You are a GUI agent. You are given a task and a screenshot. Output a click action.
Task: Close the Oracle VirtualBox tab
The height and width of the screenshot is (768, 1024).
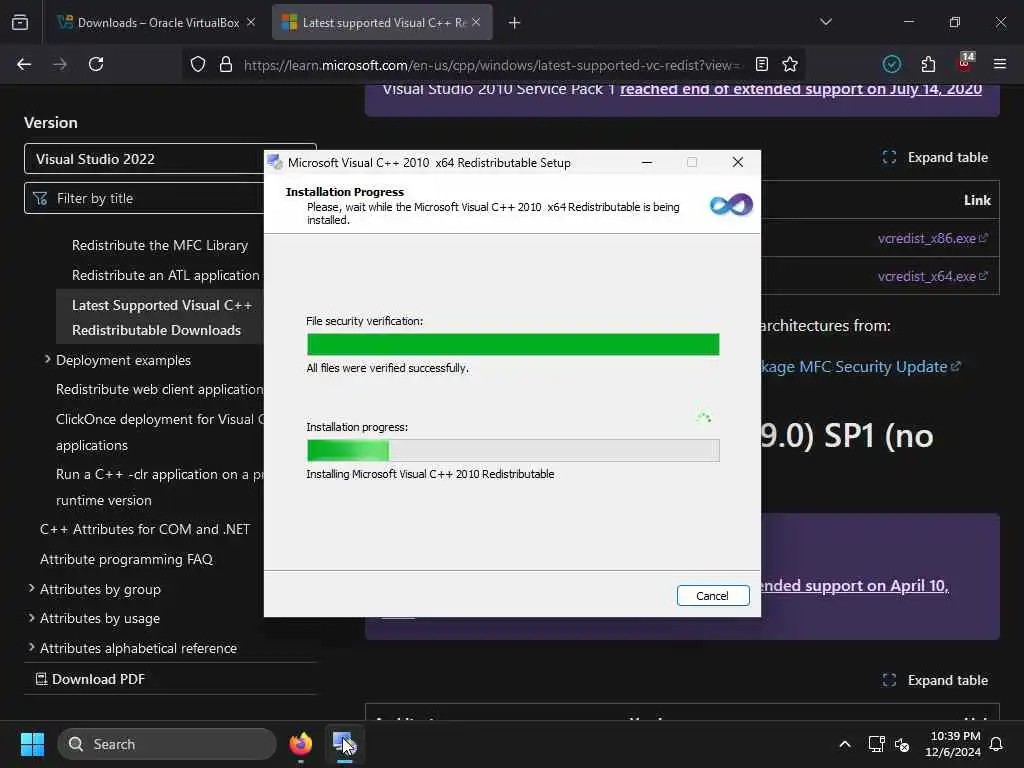[x=251, y=22]
